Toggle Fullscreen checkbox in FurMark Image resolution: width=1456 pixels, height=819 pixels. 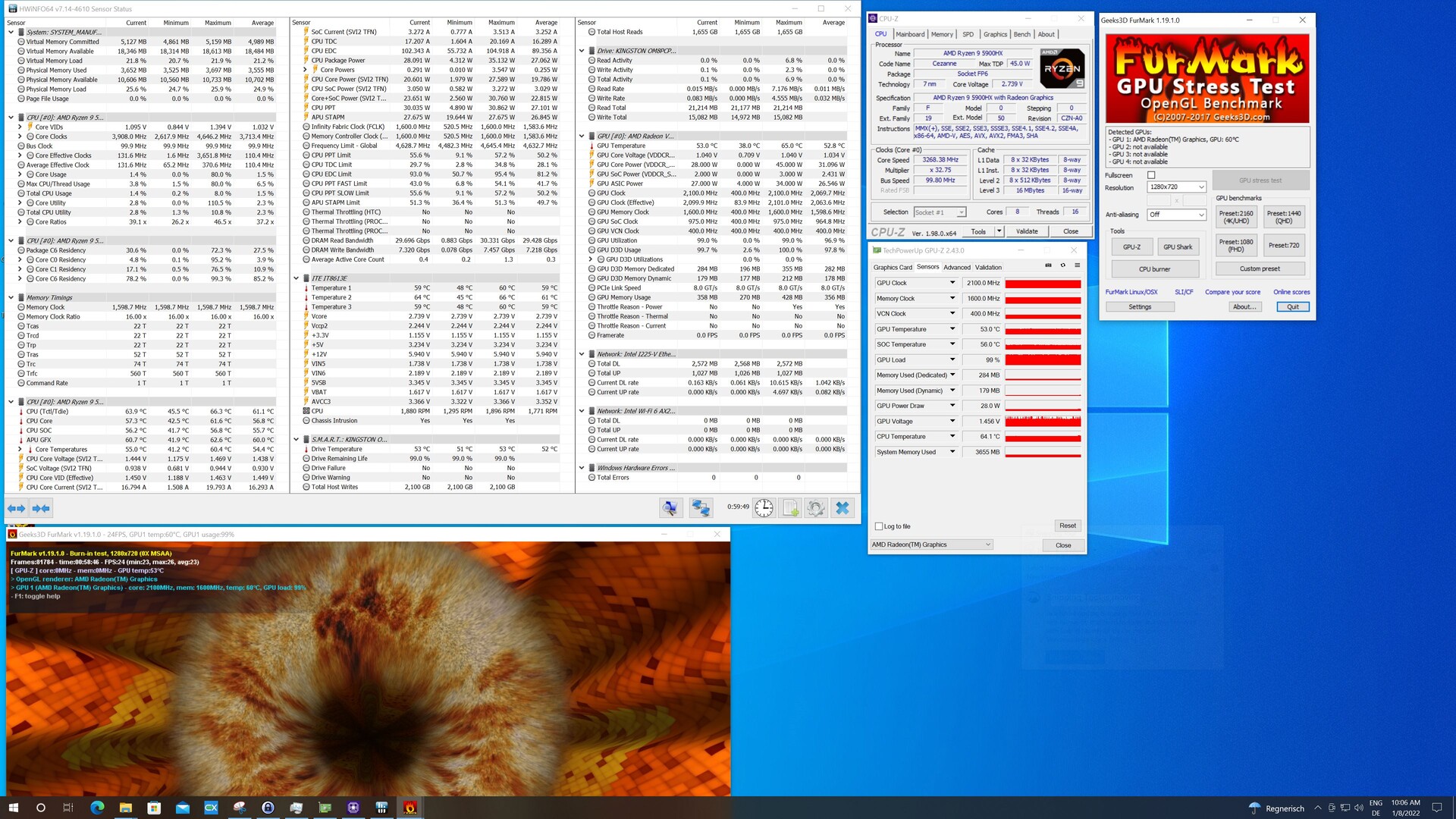pos(1151,175)
